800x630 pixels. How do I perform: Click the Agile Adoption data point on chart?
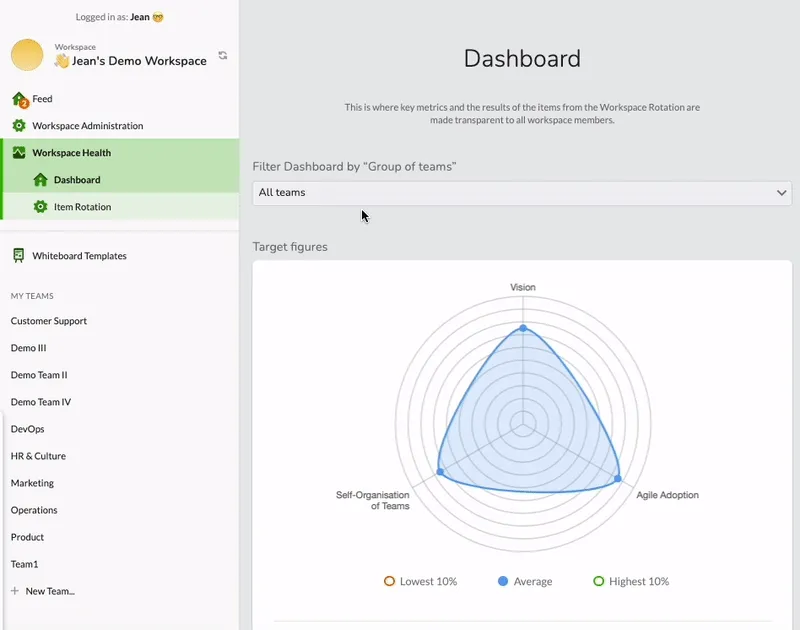[x=617, y=479]
